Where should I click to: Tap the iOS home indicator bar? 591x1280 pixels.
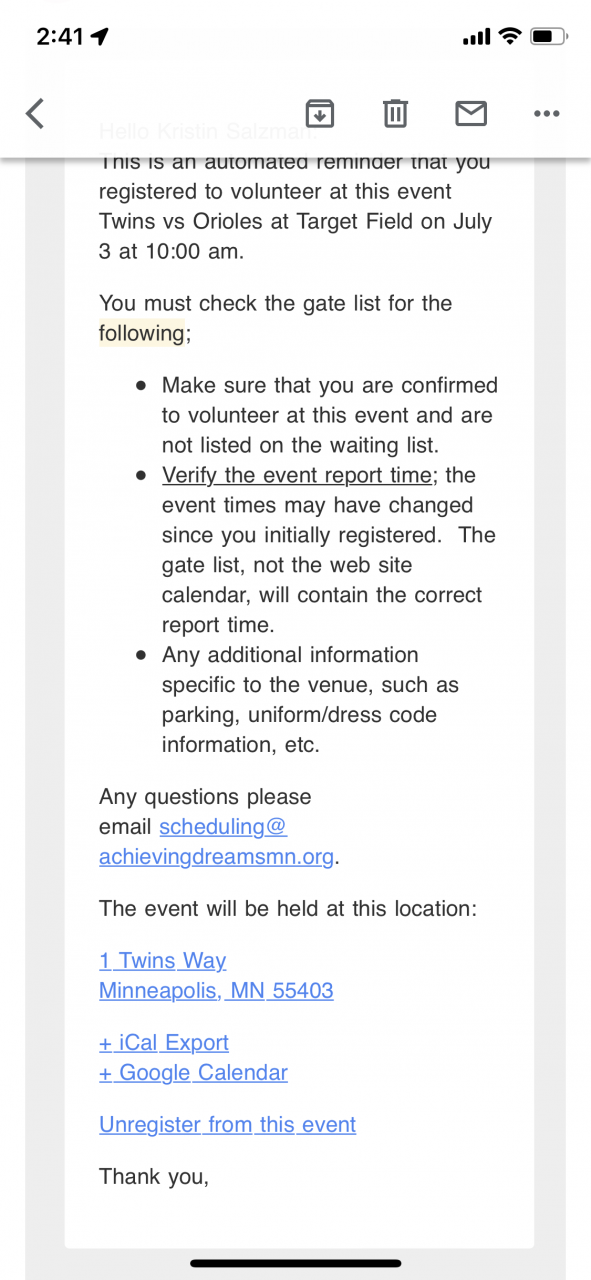[295, 1264]
